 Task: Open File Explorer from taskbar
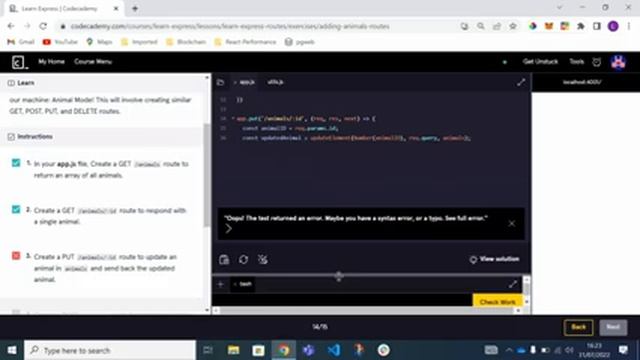(x=233, y=350)
